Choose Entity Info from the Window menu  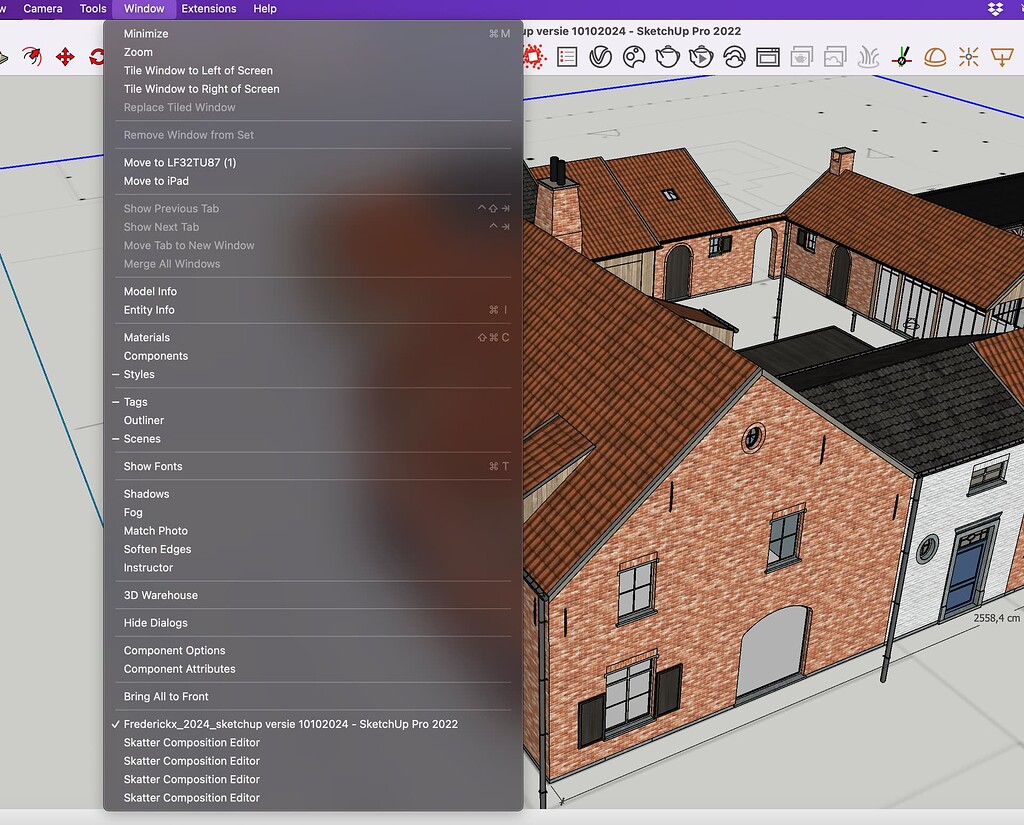[x=149, y=310]
